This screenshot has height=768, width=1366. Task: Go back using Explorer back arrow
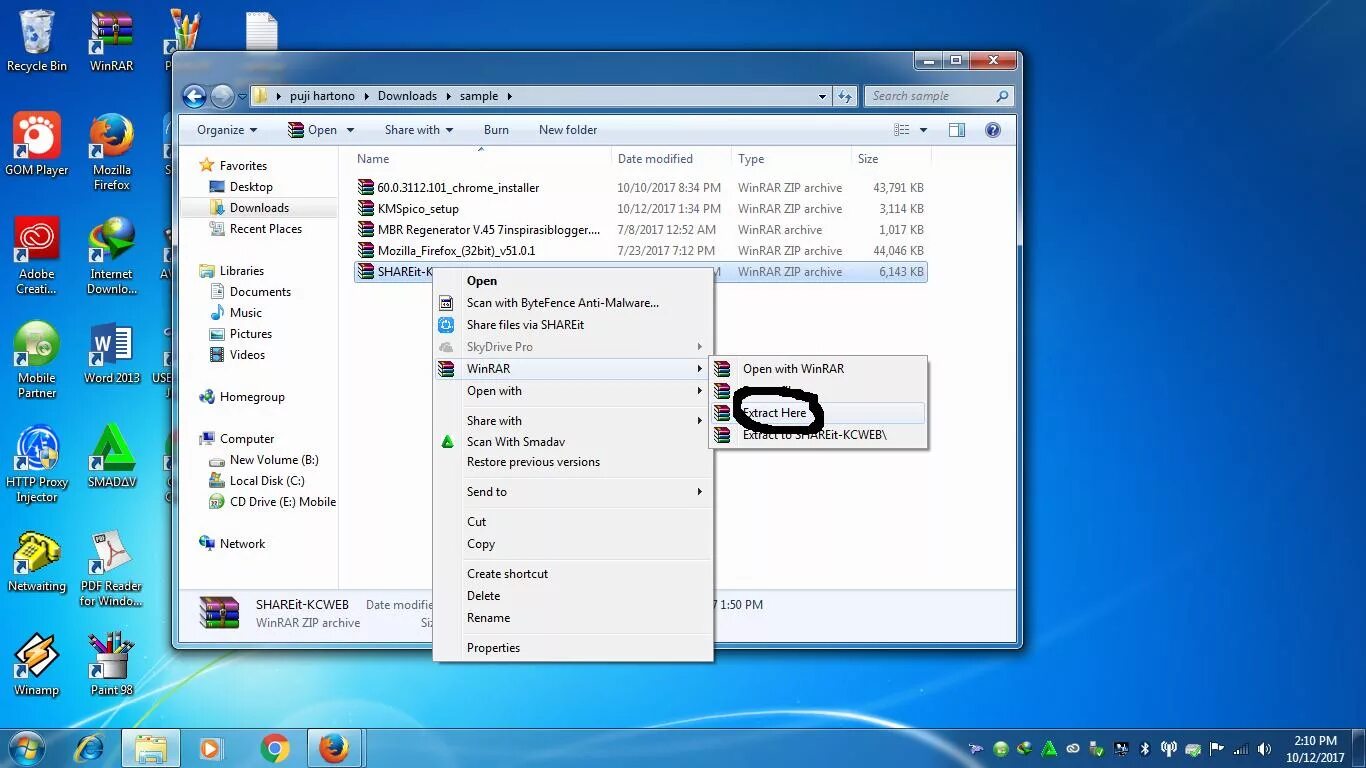(194, 96)
